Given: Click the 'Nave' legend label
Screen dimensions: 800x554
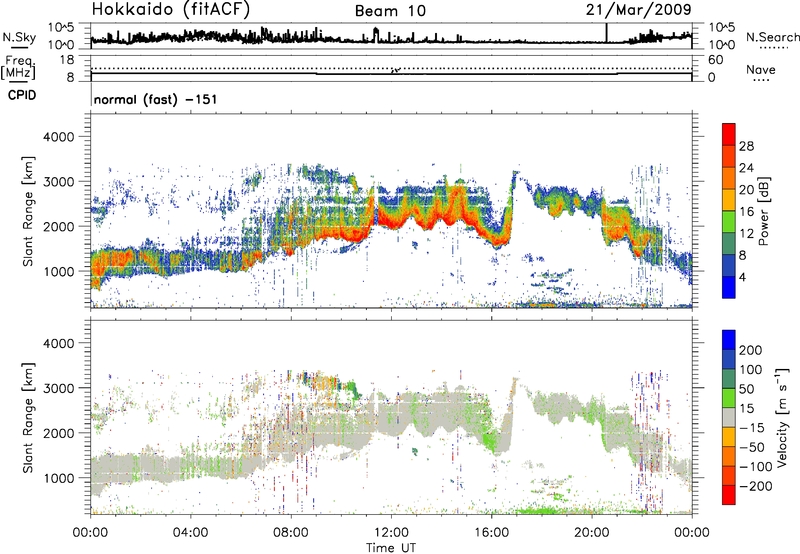Looking at the screenshot, I should tap(761, 69).
